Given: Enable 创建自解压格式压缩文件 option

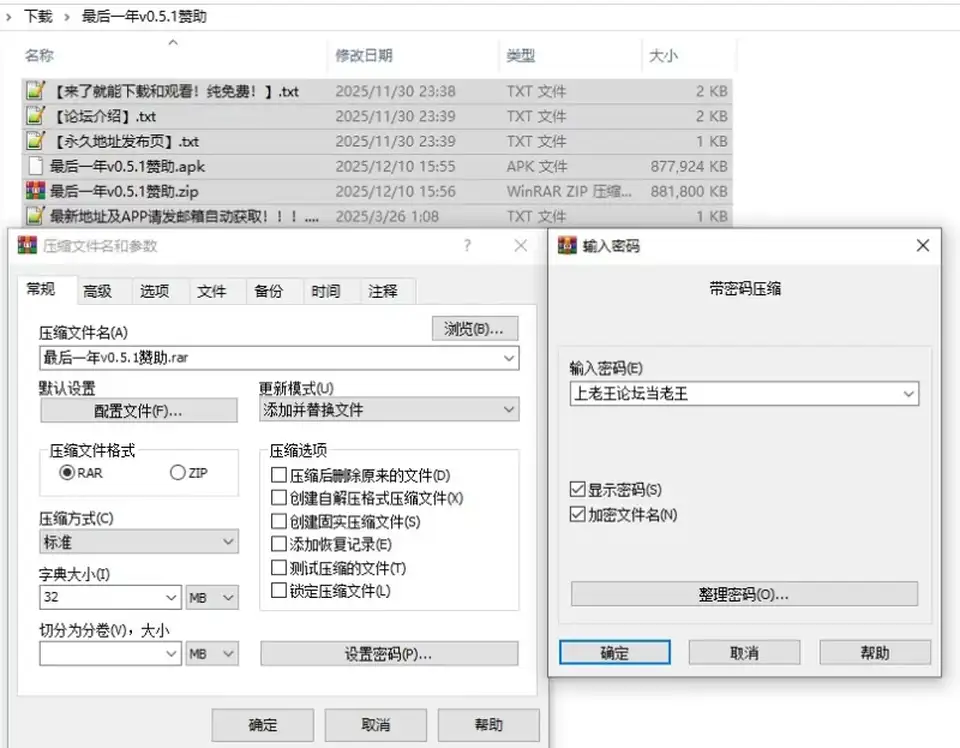Looking at the screenshot, I should [279, 498].
